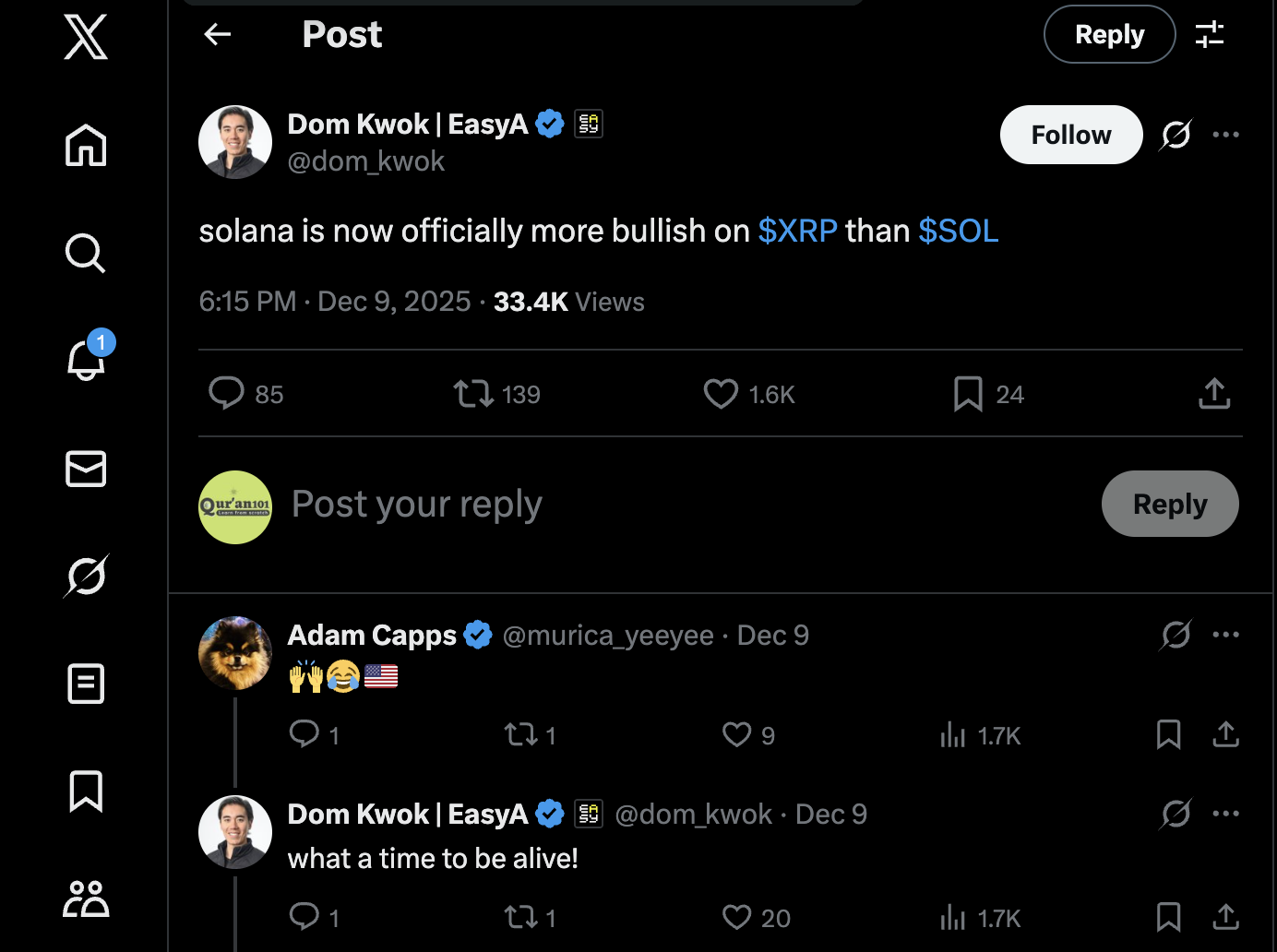
Task: Bookmark the main post with 24 saves
Action: (968, 394)
